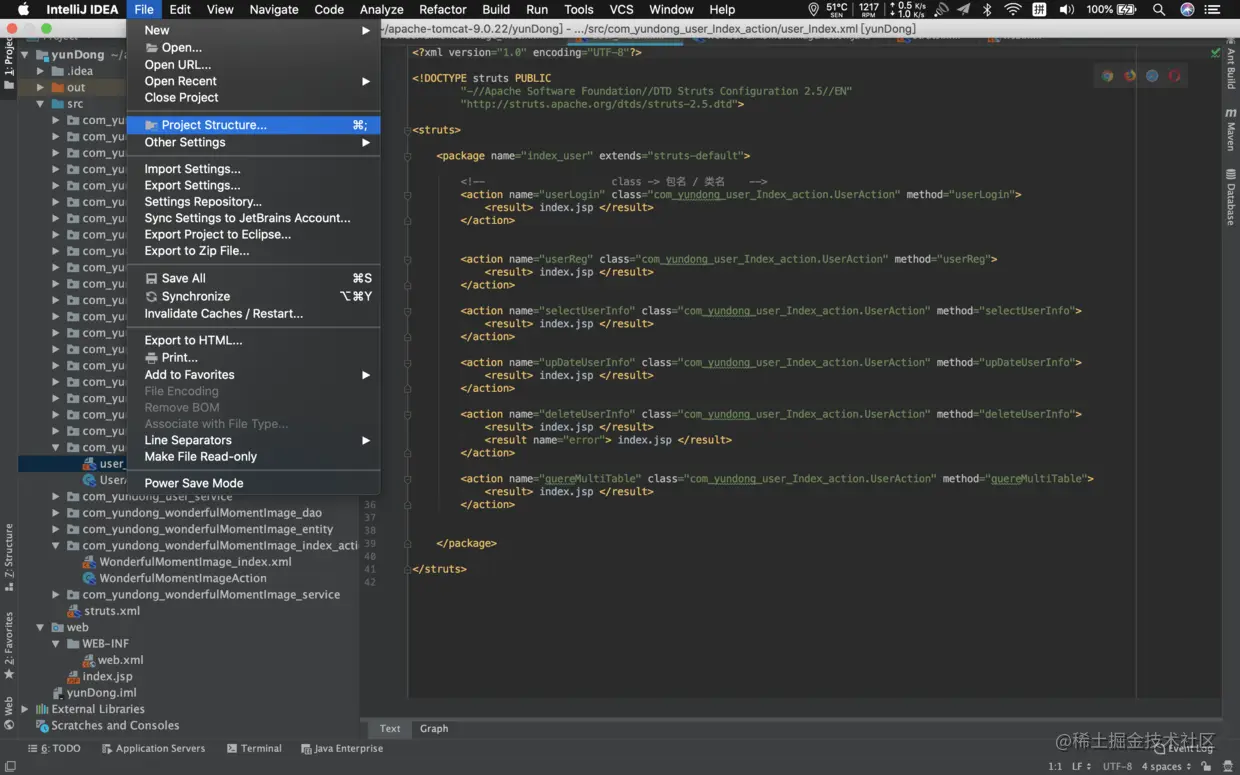Toggle the read-only lock icon
The width and height of the screenshot is (1240, 775).
pos(1206,766)
